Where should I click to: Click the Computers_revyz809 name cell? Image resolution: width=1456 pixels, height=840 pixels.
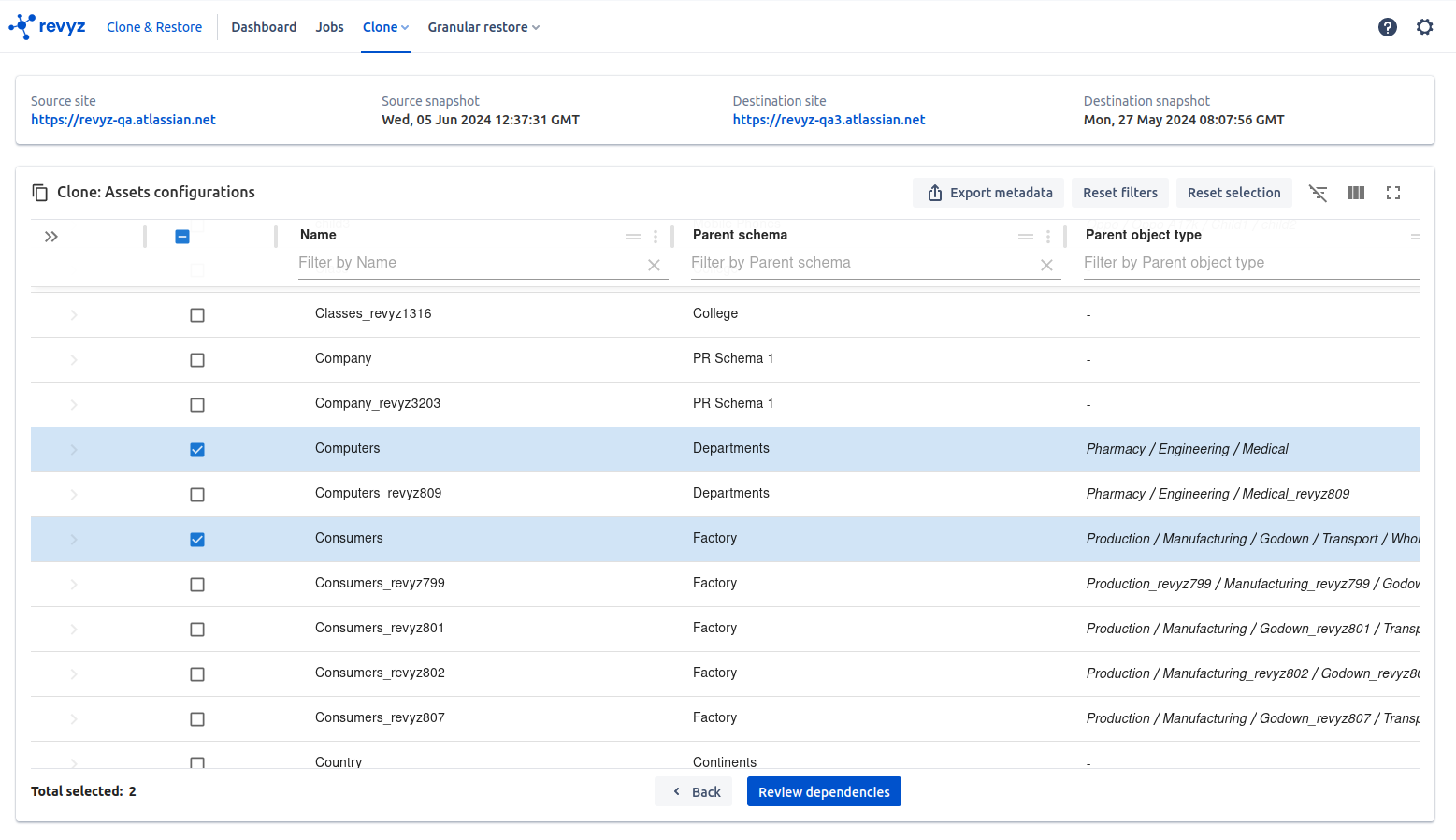378,493
